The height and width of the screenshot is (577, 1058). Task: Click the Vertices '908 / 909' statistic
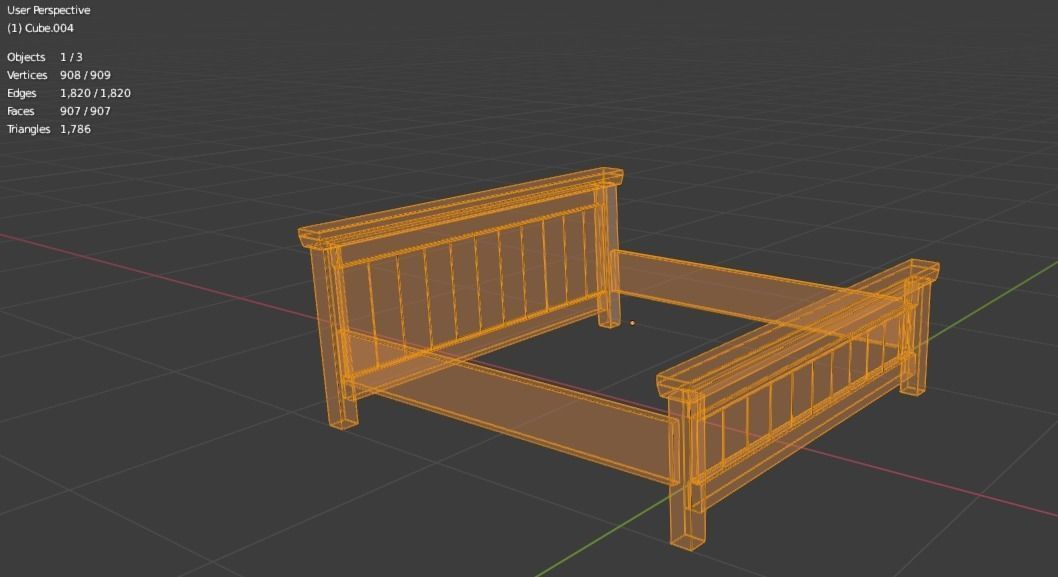point(85,75)
